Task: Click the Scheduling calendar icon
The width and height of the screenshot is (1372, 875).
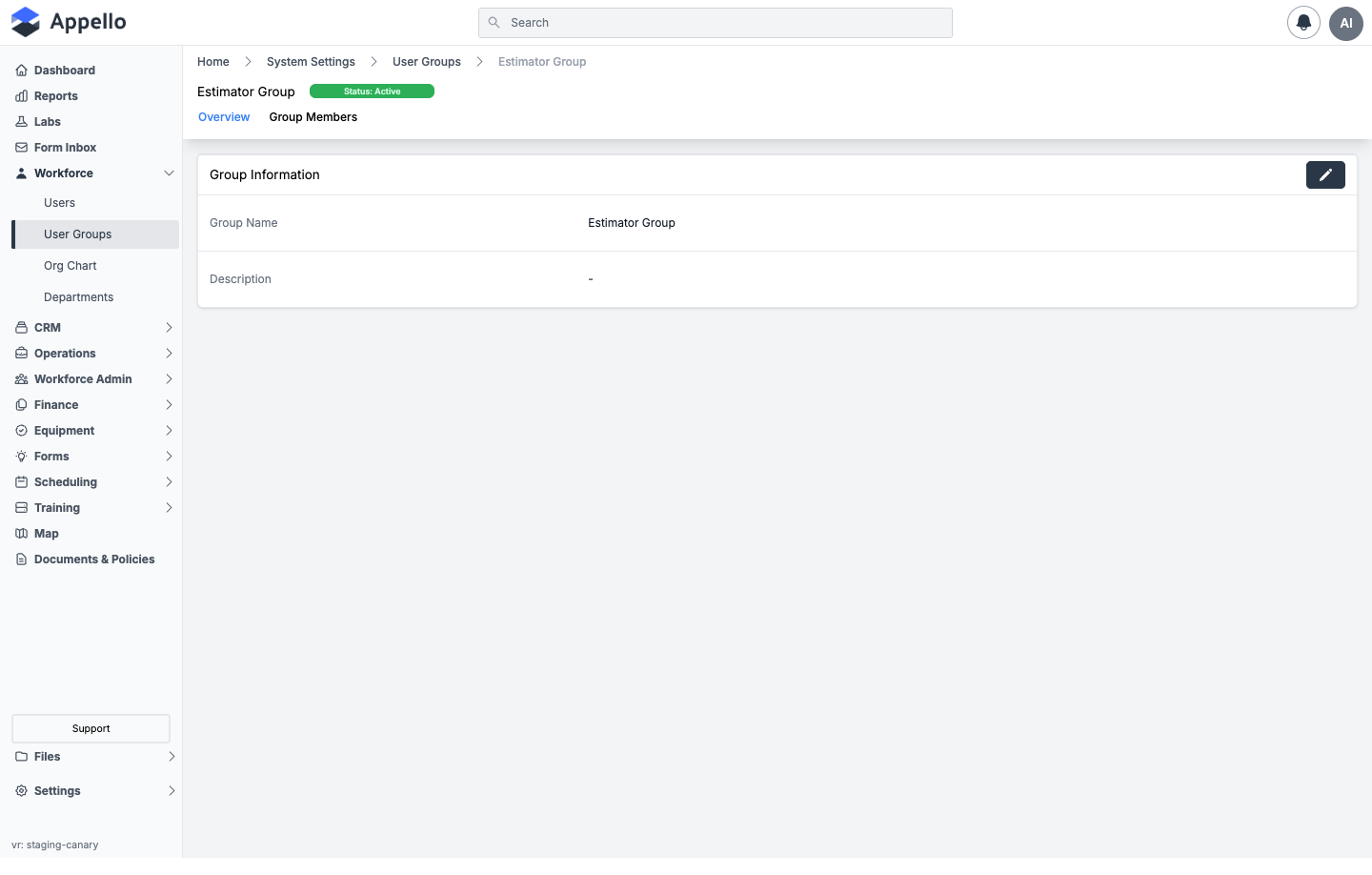Action: click(x=21, y=482)
